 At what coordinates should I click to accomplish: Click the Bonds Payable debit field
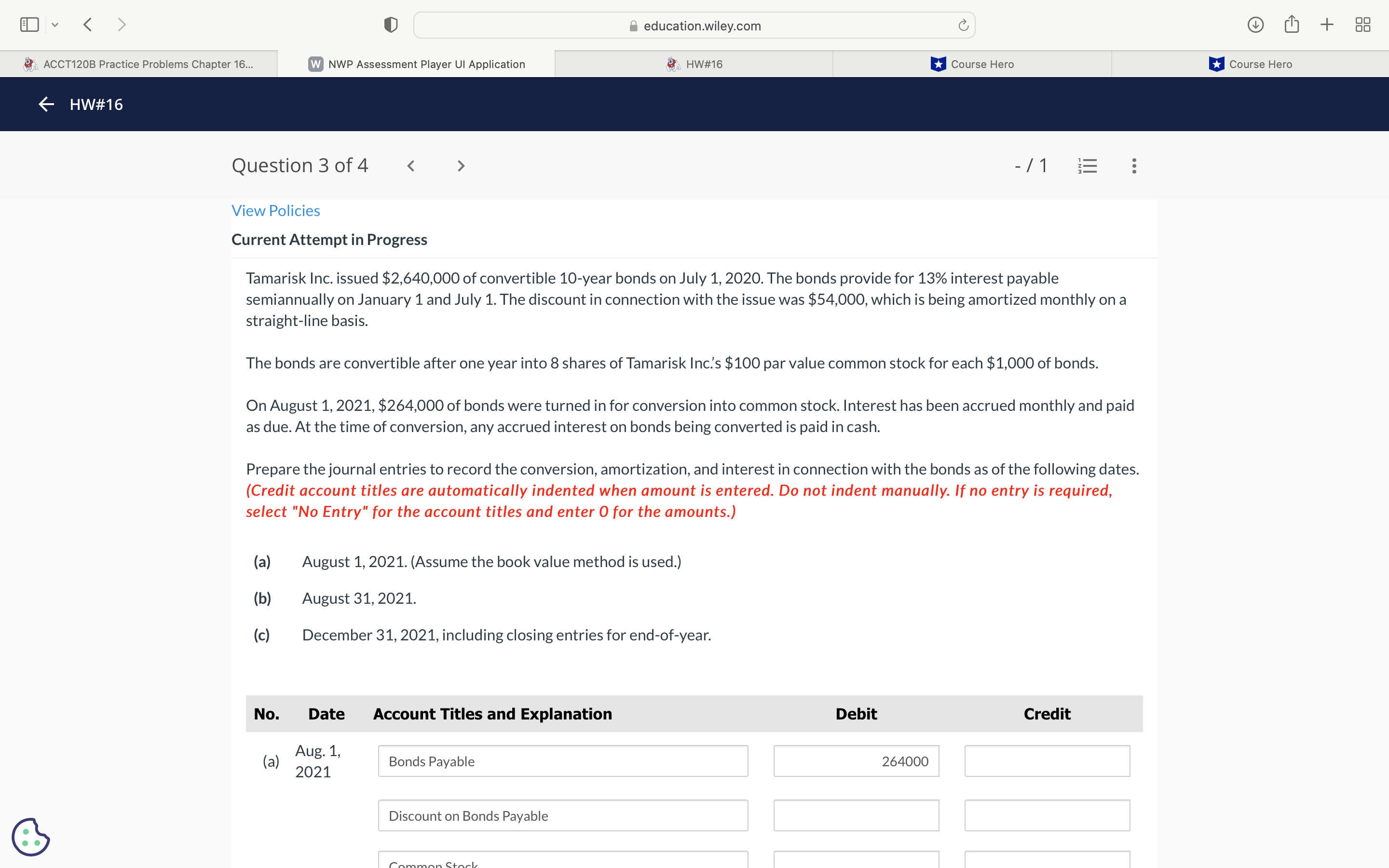856,760
